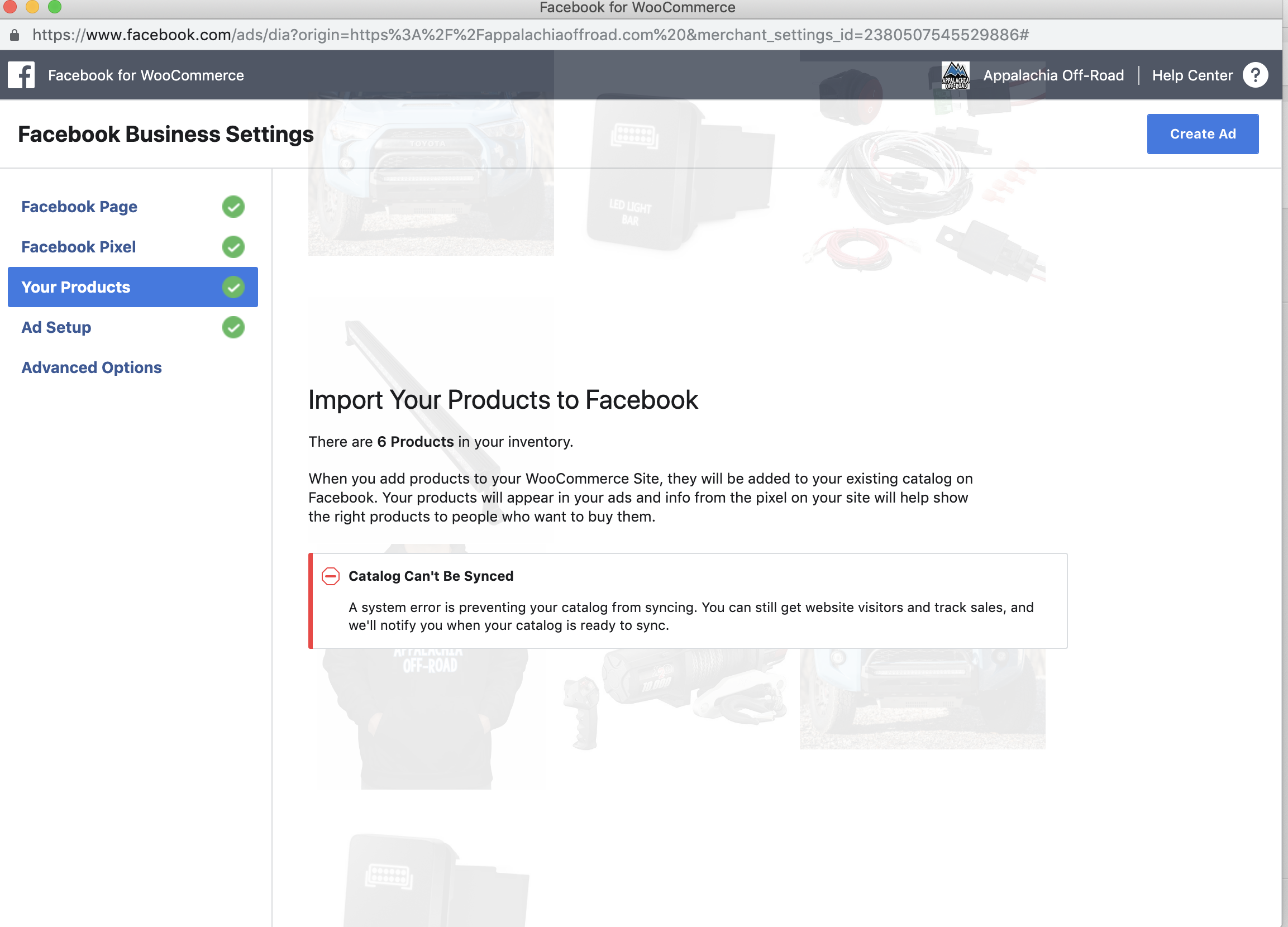Click the Facebook for WooCommerce header title
Screen dimensions: 1288x927
pos(146,75)
